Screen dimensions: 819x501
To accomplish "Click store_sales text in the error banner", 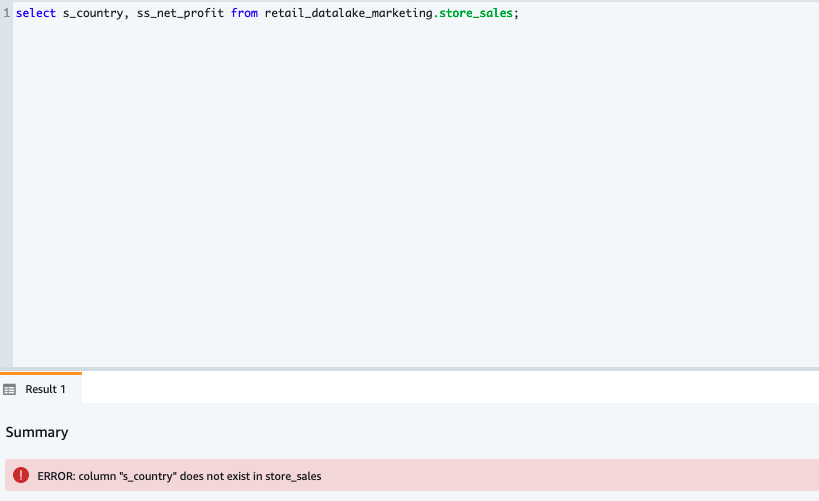I will coord(293,476).
